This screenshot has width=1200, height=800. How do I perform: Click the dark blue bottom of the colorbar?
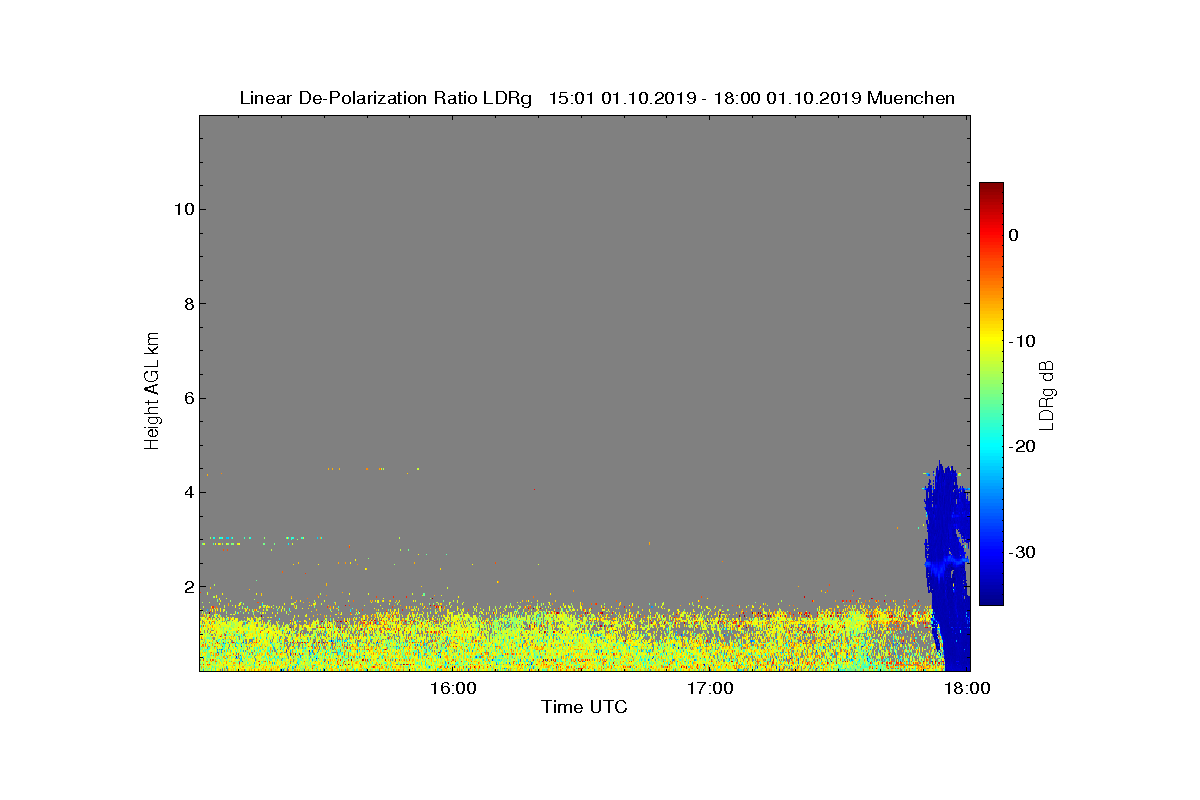point(991,597)
